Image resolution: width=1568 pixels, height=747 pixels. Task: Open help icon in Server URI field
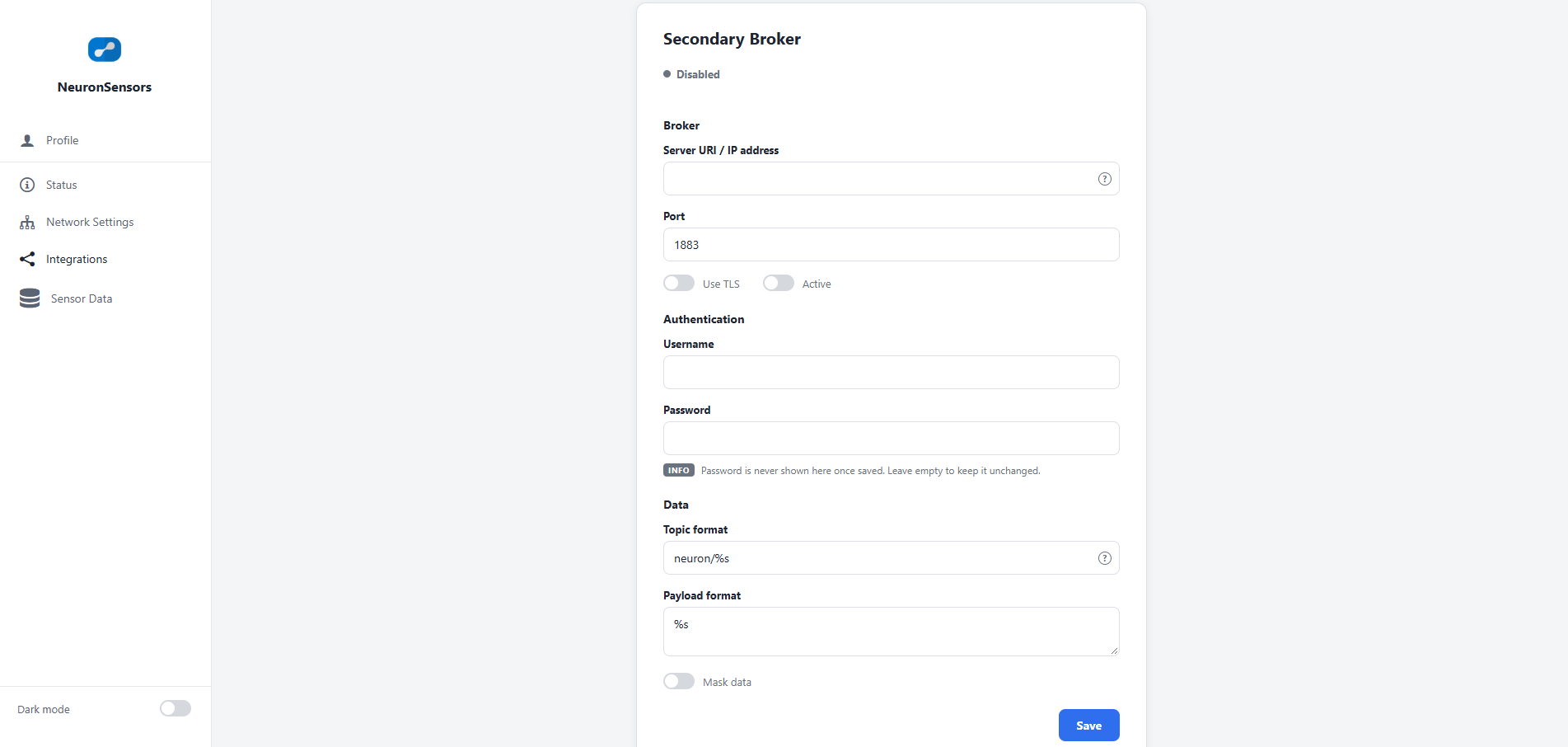(x=1105, y=179)
